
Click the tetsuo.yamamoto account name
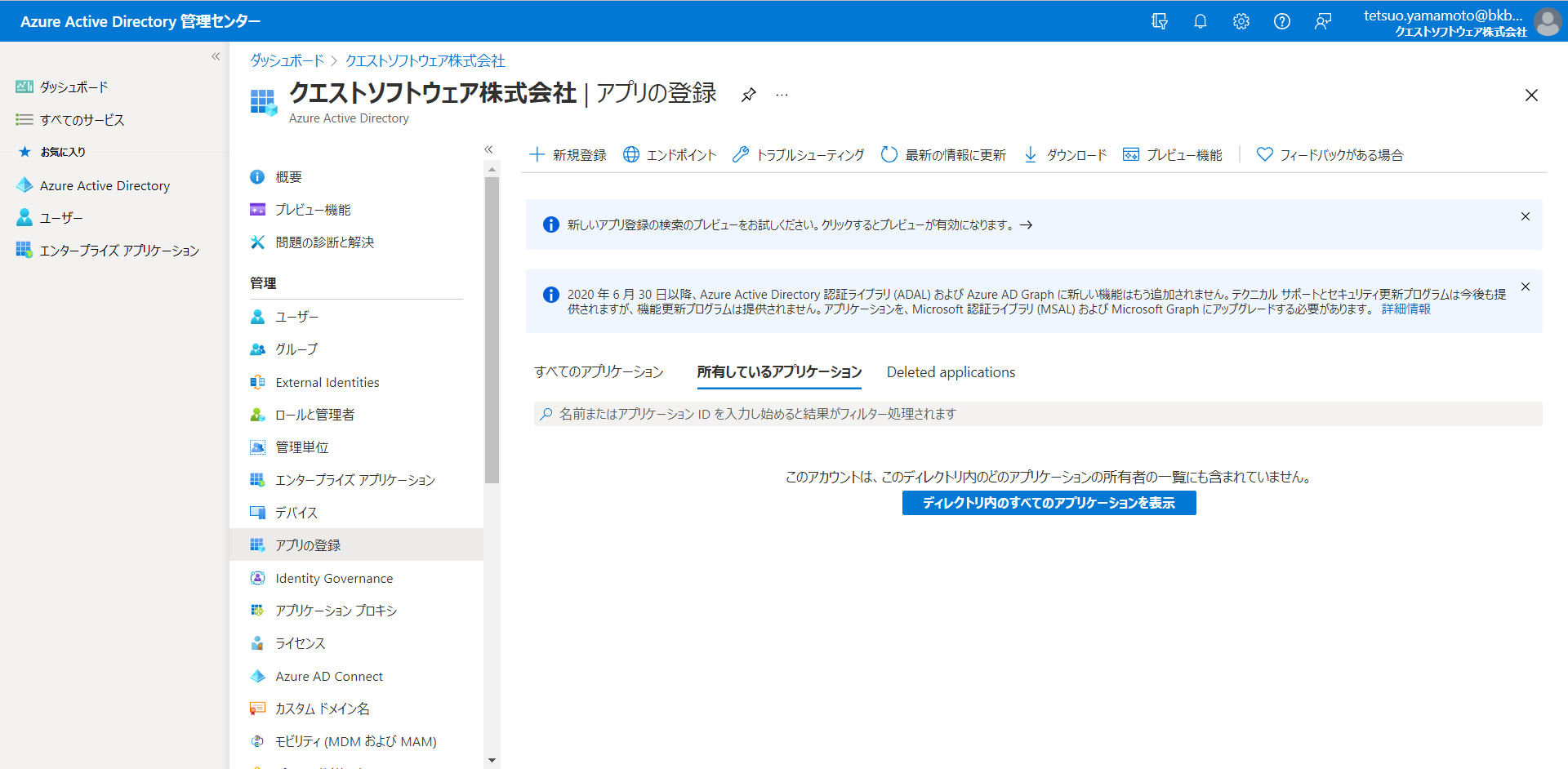pos(1443,15)
